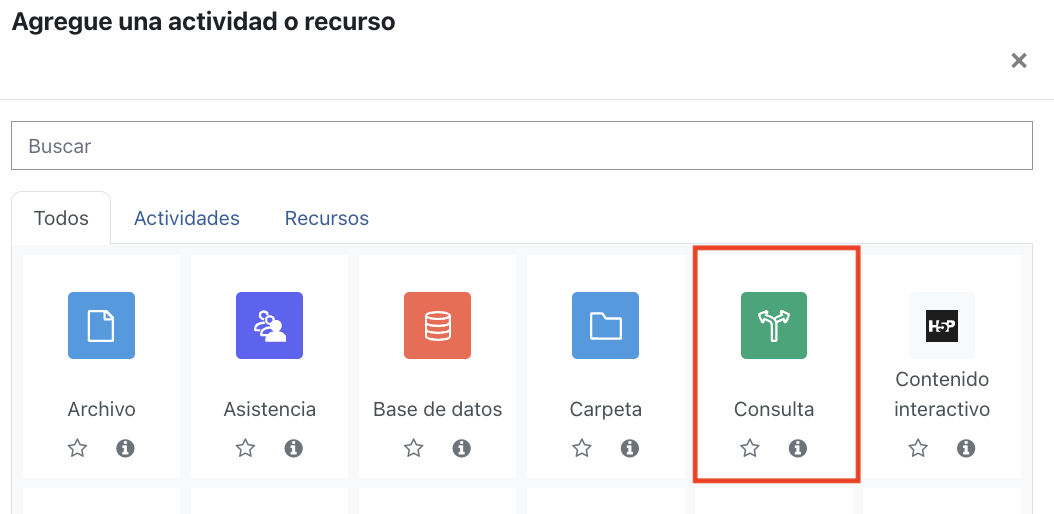
Task: Star Asistencia as a favourite
Action: tap(246, 448)
